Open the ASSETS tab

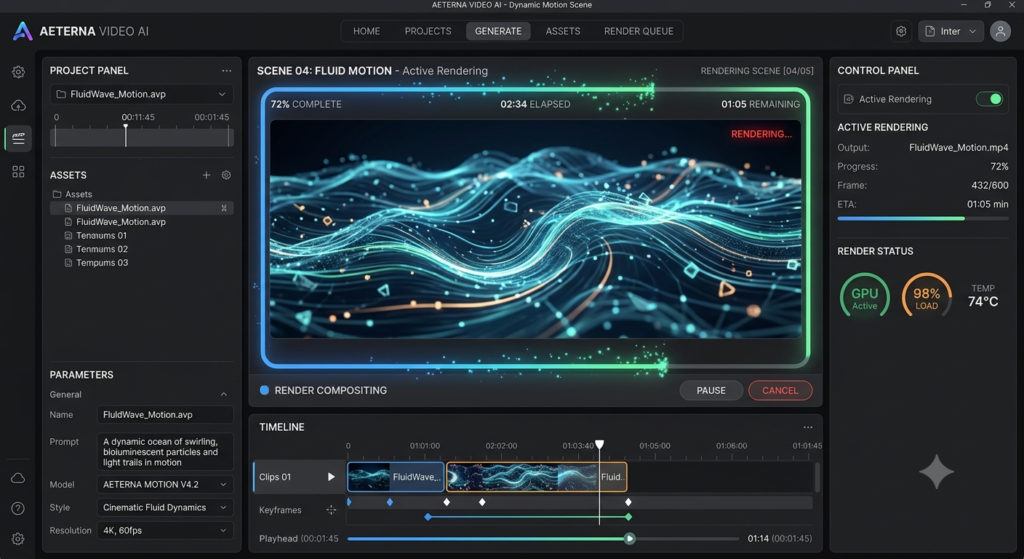(x=563, y=31)
